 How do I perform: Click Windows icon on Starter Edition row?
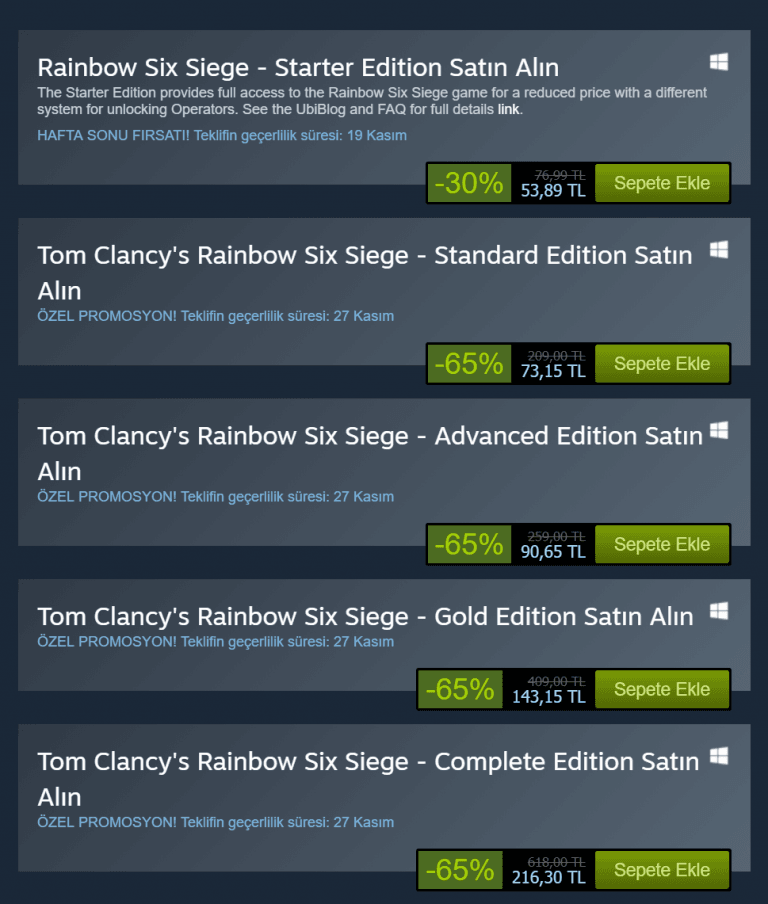[x=719, y=62]
